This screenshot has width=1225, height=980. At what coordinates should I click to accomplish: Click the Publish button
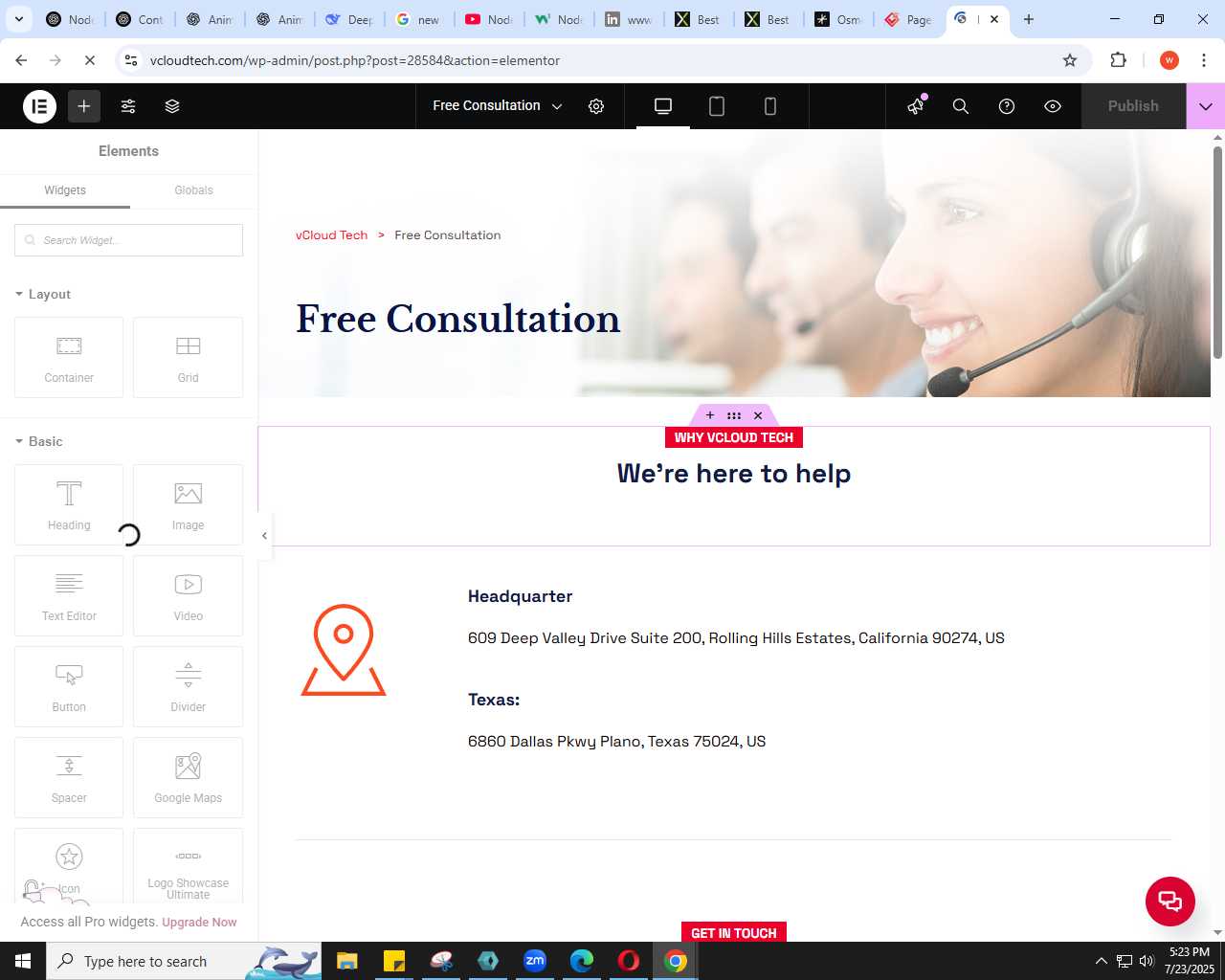pos(1133,106)
